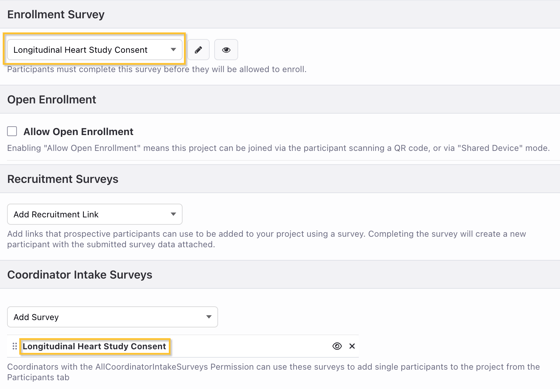Grab the drag handle of the intake survey row
This screenshot has width=560, height=389.
tap(15, 346)
